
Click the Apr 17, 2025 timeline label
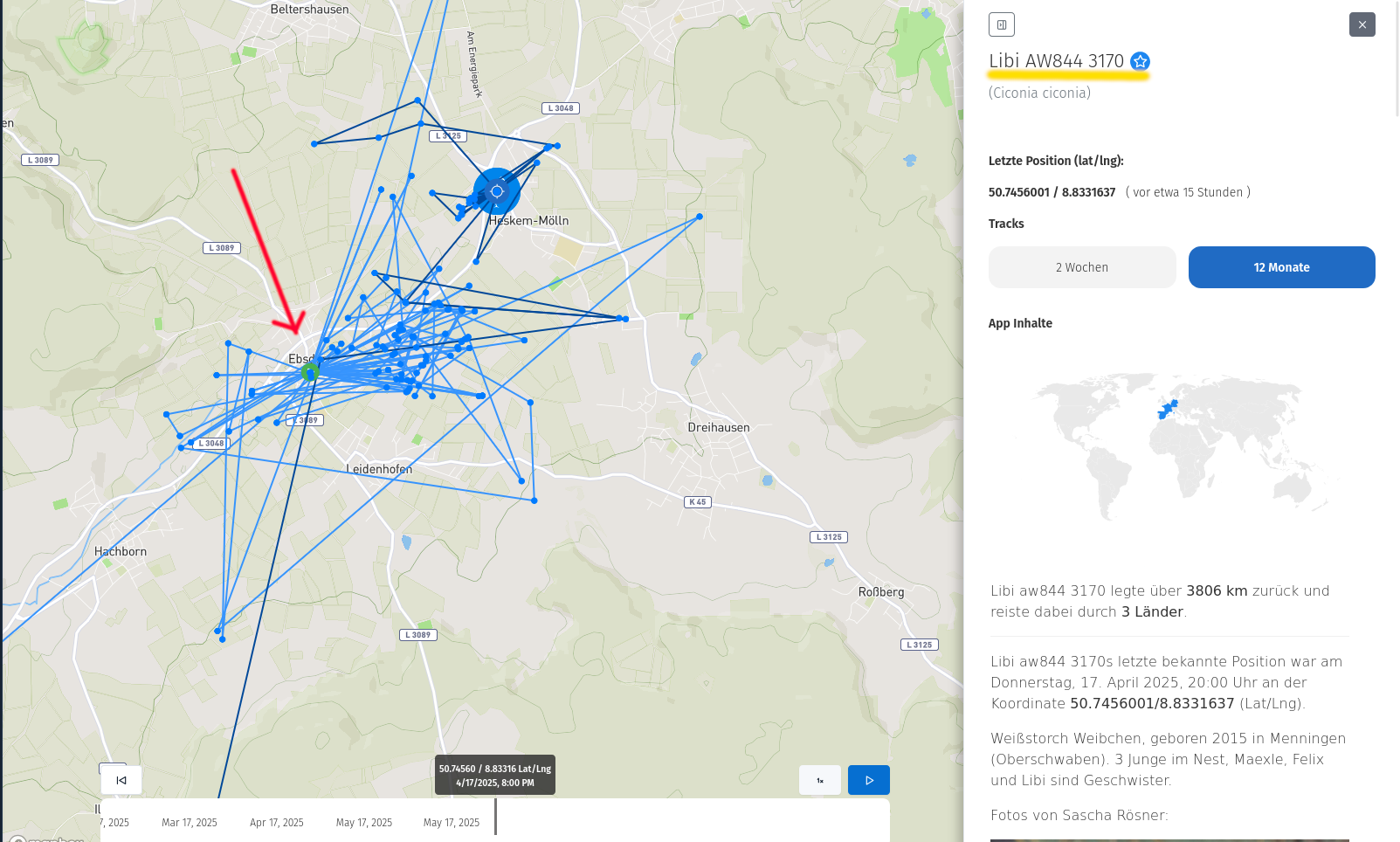tap(276, 823)
